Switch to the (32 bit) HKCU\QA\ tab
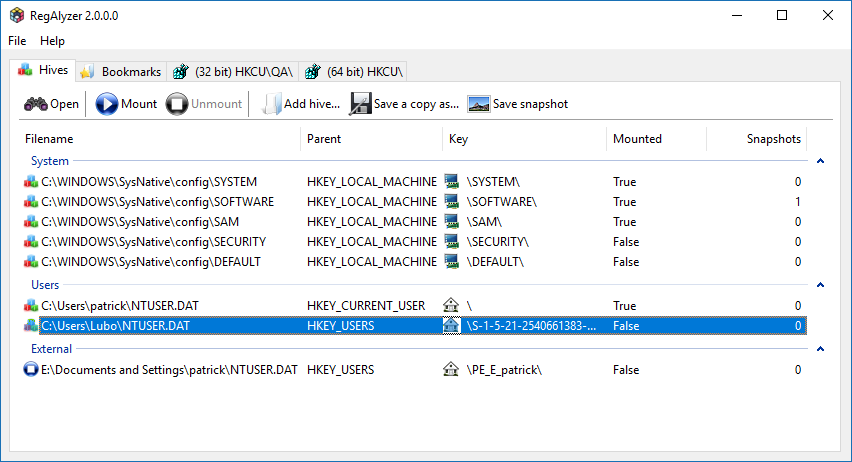The height and width of the screenshot is (462, 852). [x=234, y=72]
